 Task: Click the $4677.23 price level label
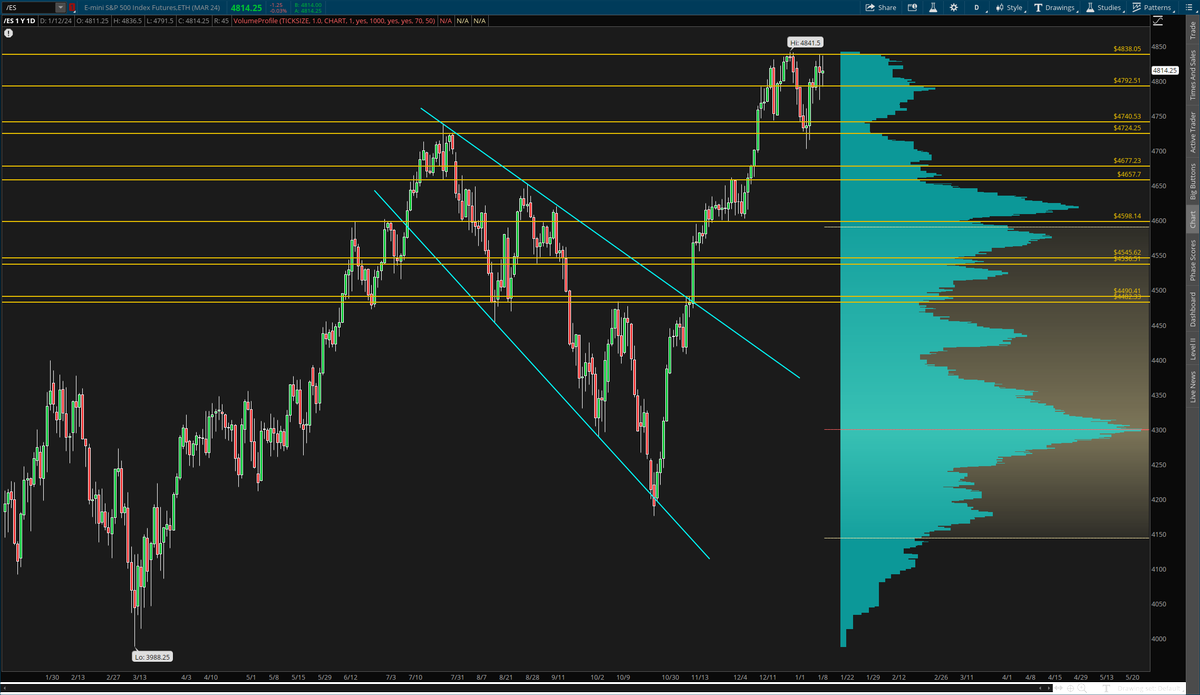1127,160
